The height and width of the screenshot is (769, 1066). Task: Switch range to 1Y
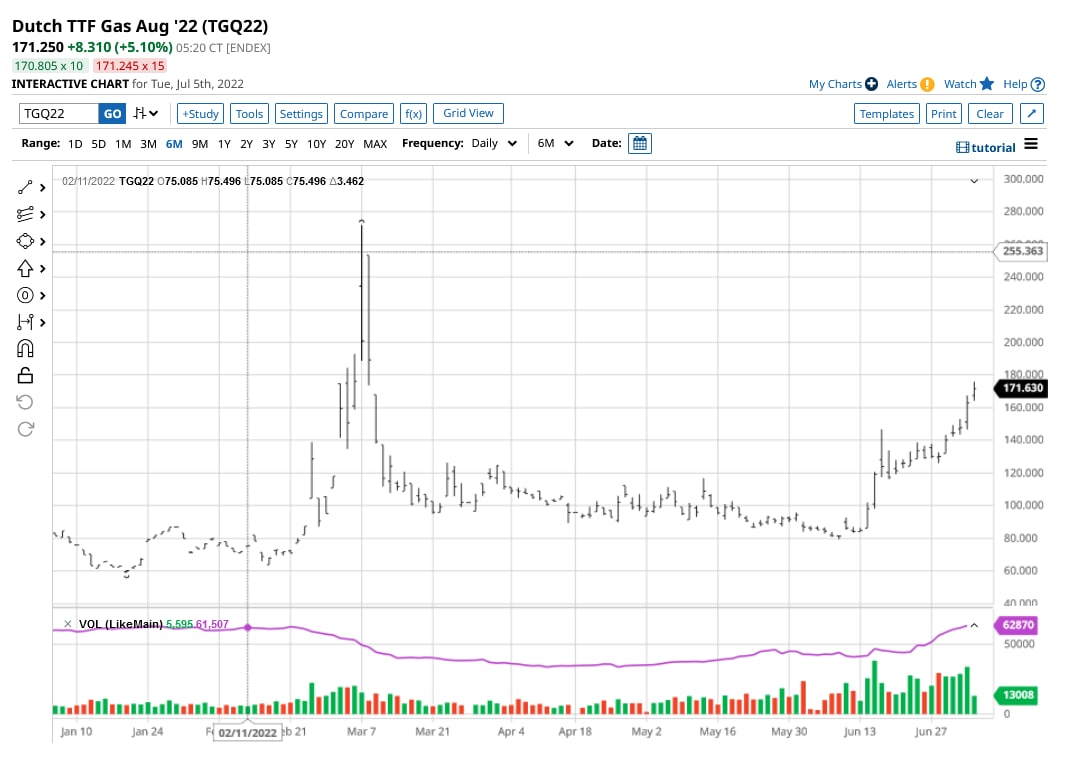(x=224, y=144)
